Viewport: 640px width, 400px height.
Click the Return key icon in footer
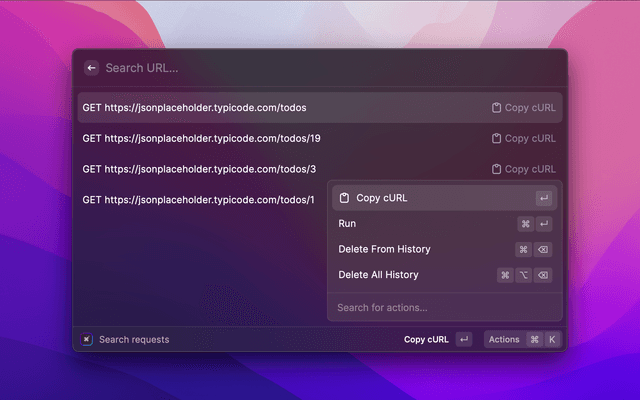pos(464,340)
